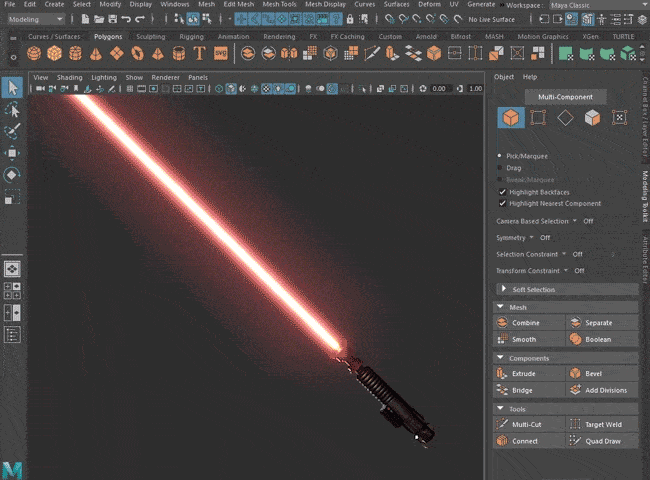Image resolution: width=650 pixels, height=480 pixels.
Task: Select Face selection mode icon
Action: (592, 118)
